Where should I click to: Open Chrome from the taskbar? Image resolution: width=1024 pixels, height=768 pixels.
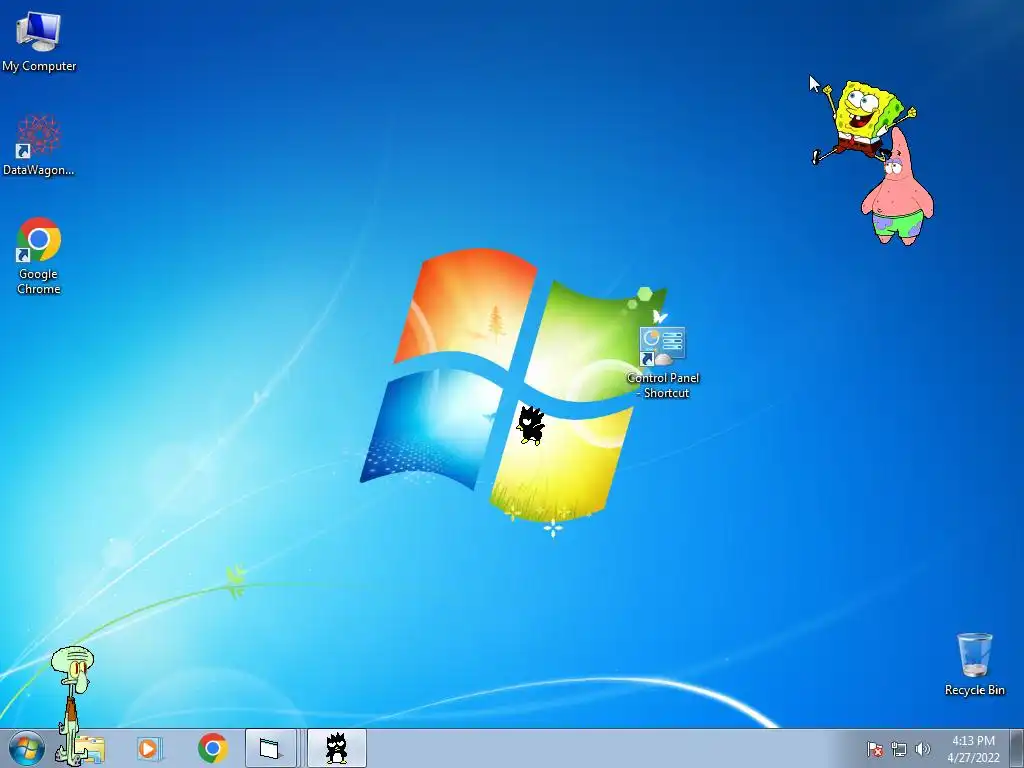coord(212,748)
